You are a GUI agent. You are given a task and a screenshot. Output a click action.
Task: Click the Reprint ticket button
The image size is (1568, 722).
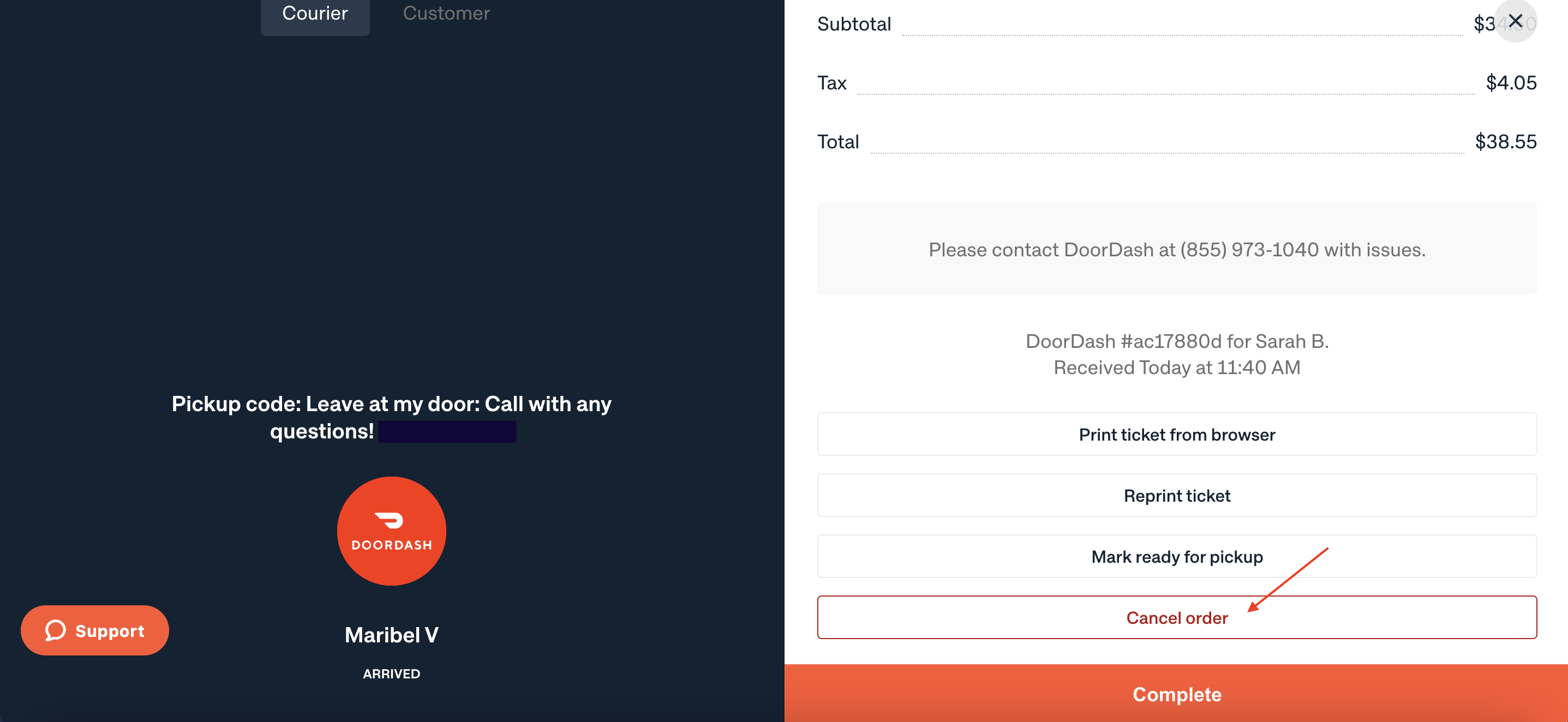click(x=1176, y=495)
